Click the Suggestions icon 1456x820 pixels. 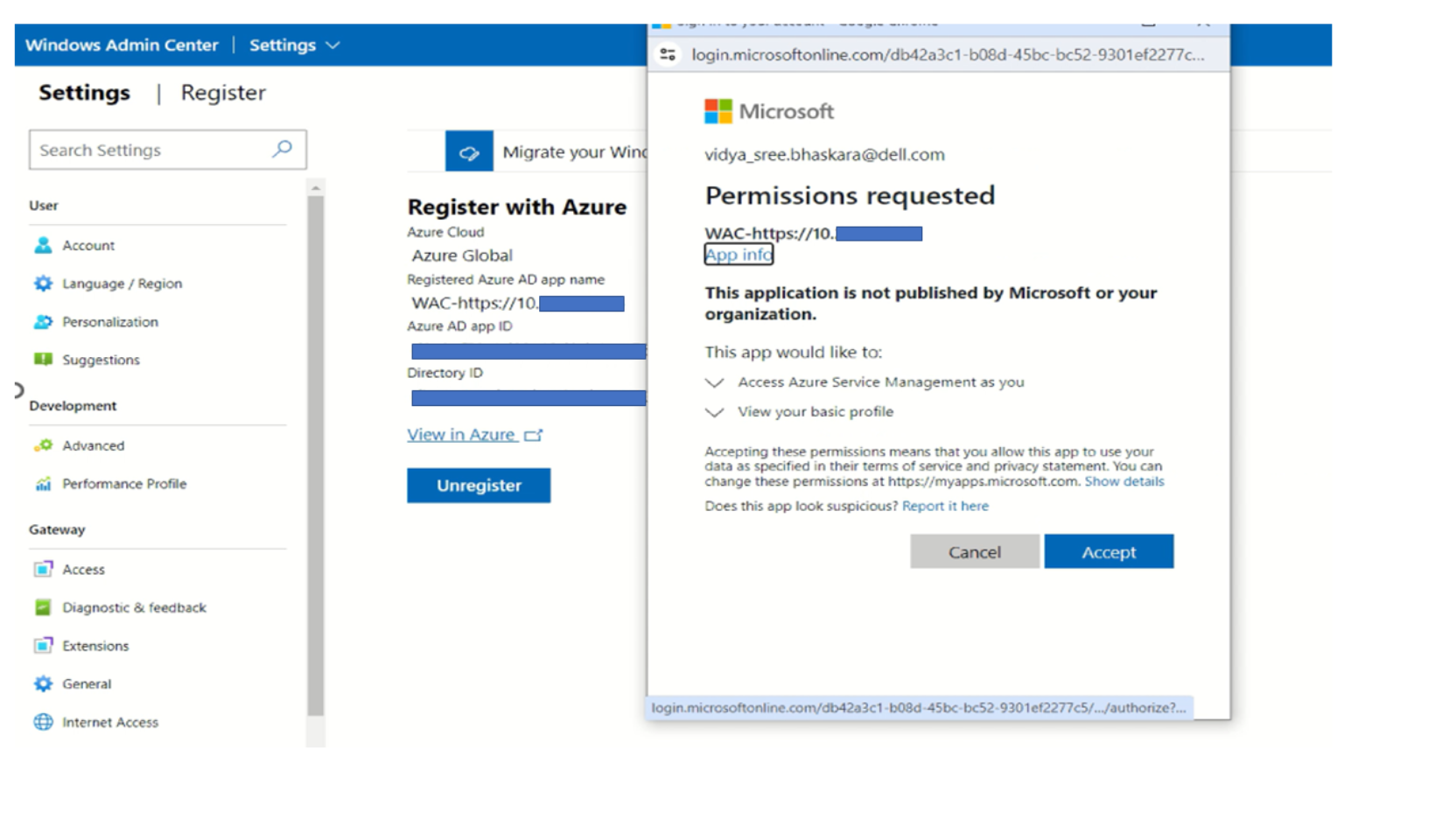click(x=43, y=360)
